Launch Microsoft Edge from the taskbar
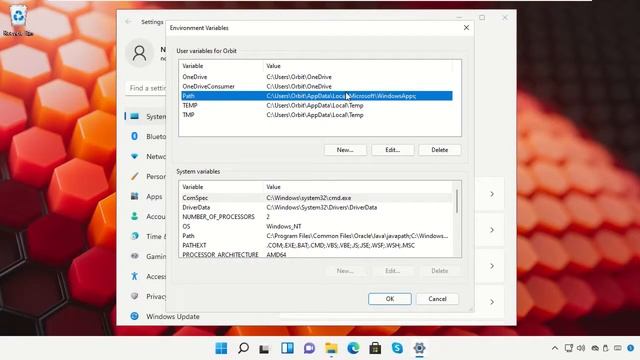Image resolution: width=640 pixels, height=360 pixels. pyautogui.click(x=353, y=348)
